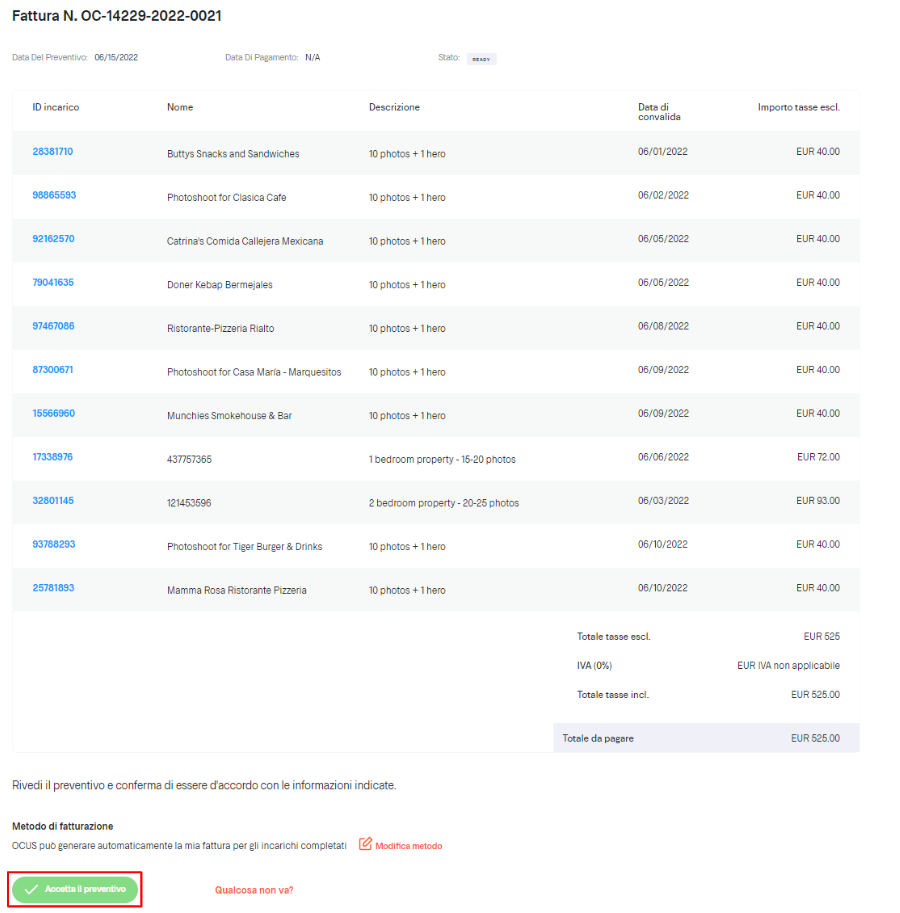Click the Descrizione column header
900x913 pixels.
pyautogui.click(x=394, y=107)
